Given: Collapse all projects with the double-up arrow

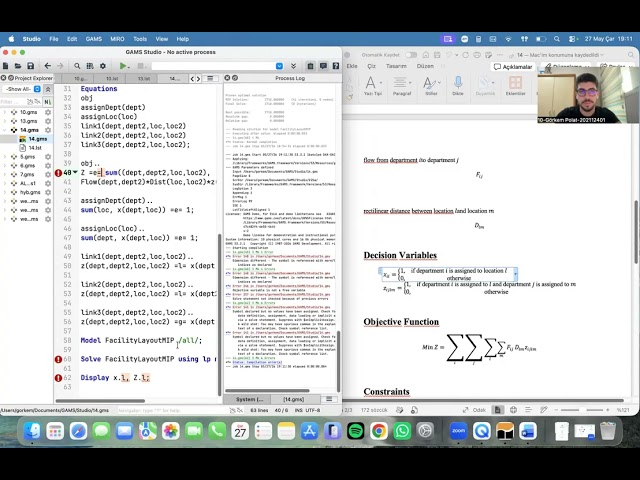Looking at the screenshot, I should point(48,89).
